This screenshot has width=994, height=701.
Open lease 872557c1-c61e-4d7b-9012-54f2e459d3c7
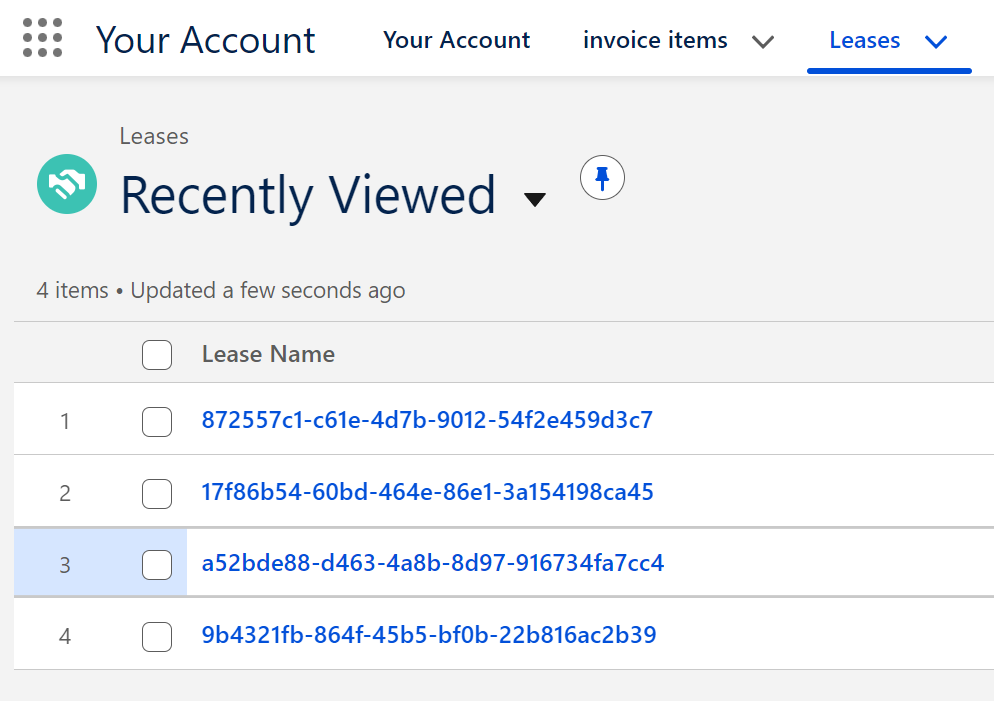coord(427,420)
